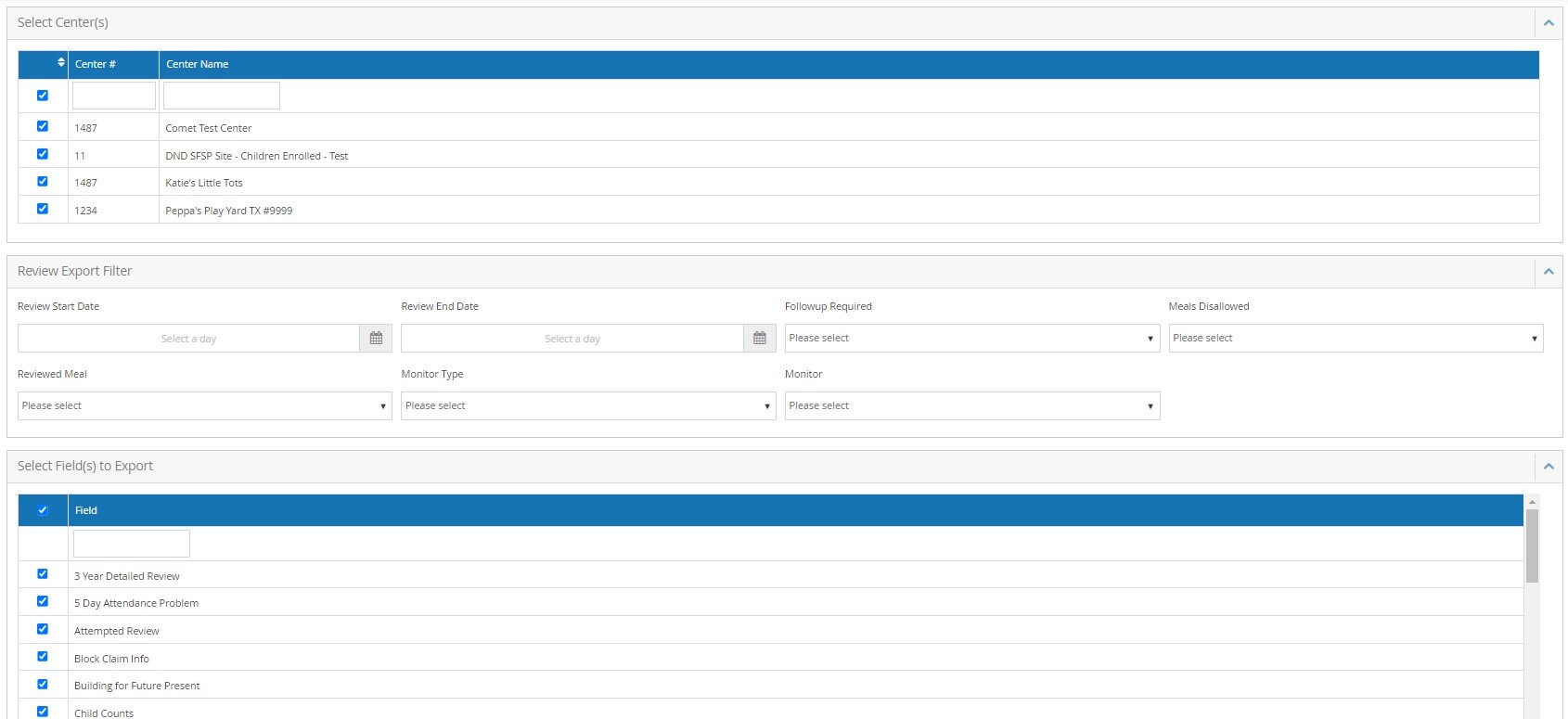Collapse the Select Field(s) to Export panel
This screenshot has height=719, width=1568.
pyautogui.click(x=1548, y=467)
